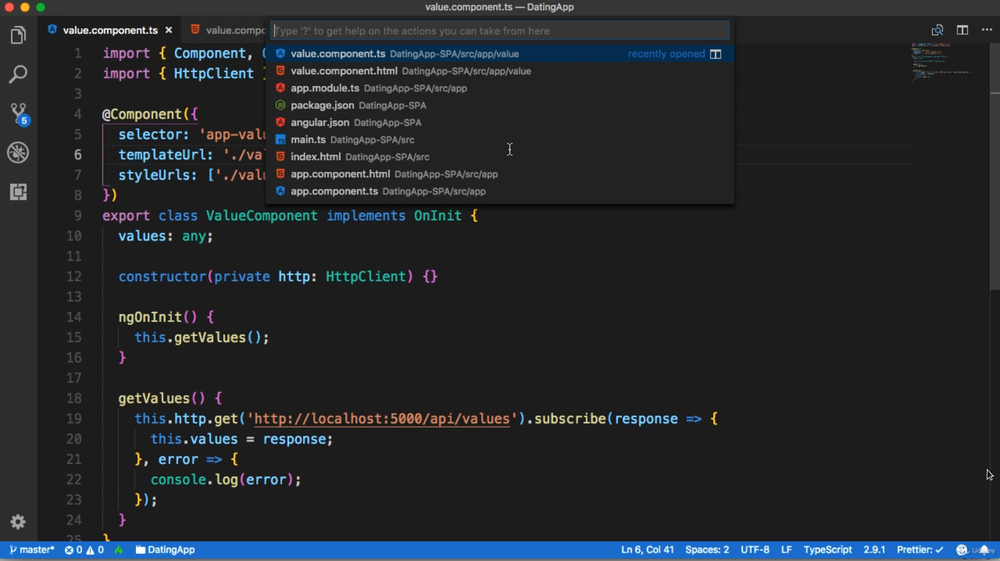Change end of line sequence LF

pos(786,550)
